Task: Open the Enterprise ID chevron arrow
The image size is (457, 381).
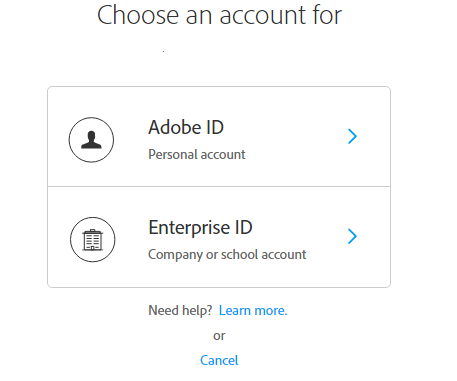Action: [352, 236]
